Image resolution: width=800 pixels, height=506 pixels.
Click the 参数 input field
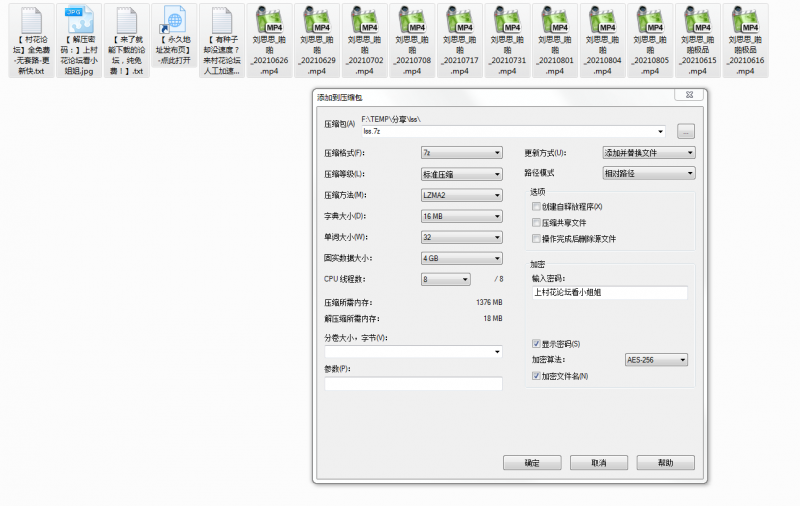point(413,384)
